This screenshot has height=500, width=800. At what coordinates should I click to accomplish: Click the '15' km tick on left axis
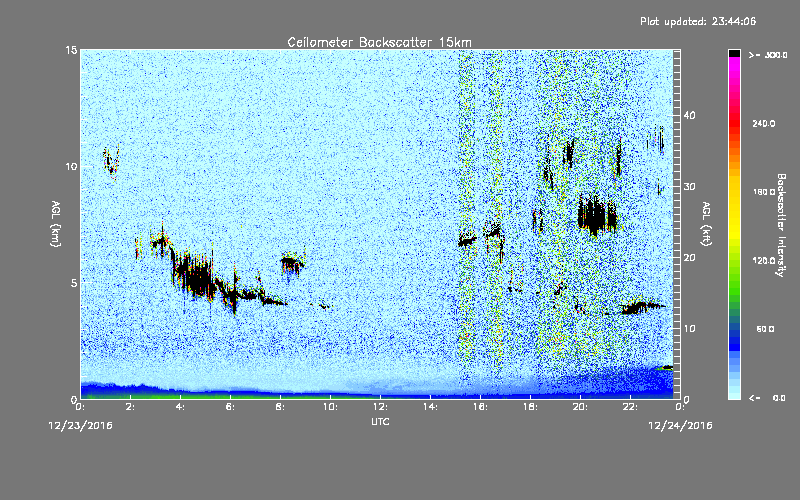point(71,50)
